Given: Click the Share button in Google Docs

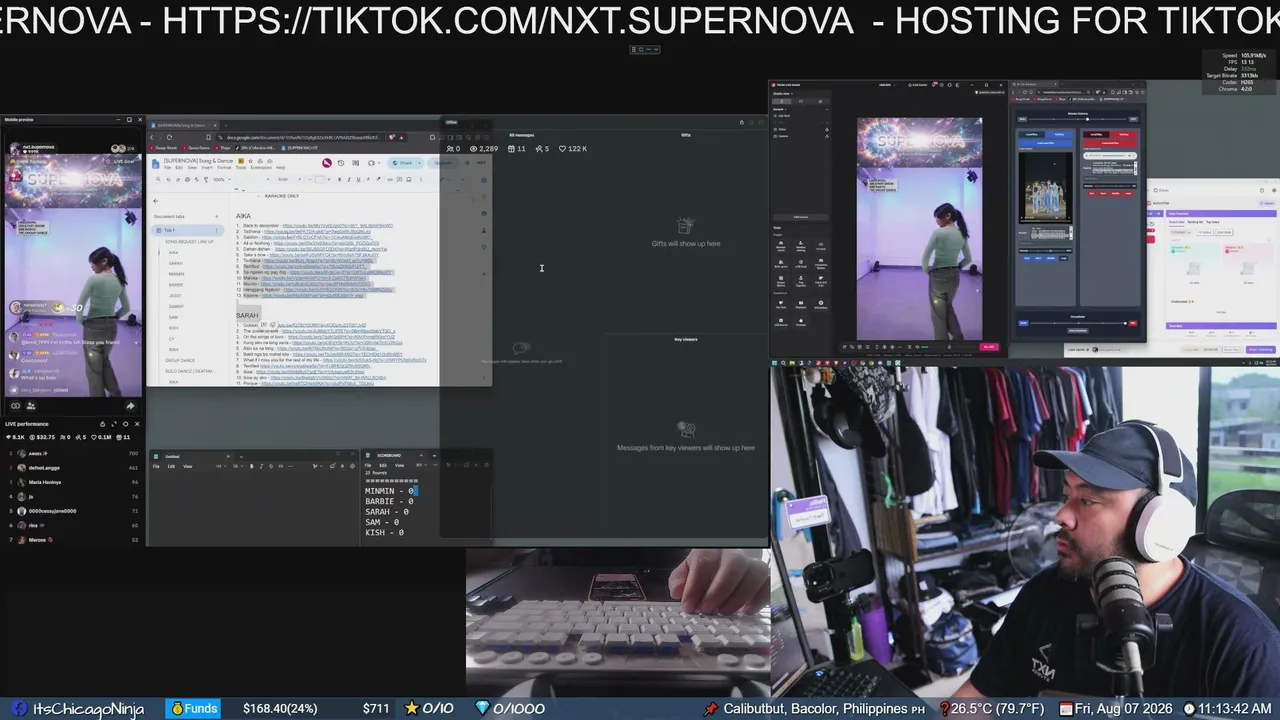Looking at the screenshot, I should tap(401, 163).
